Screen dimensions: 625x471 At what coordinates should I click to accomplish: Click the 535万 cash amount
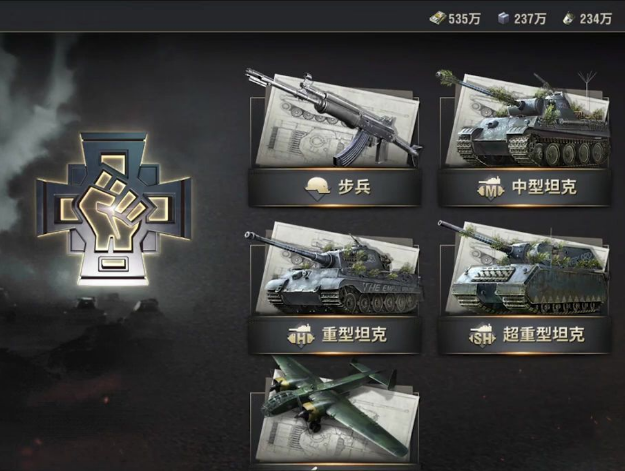click(x=464, y=19)
